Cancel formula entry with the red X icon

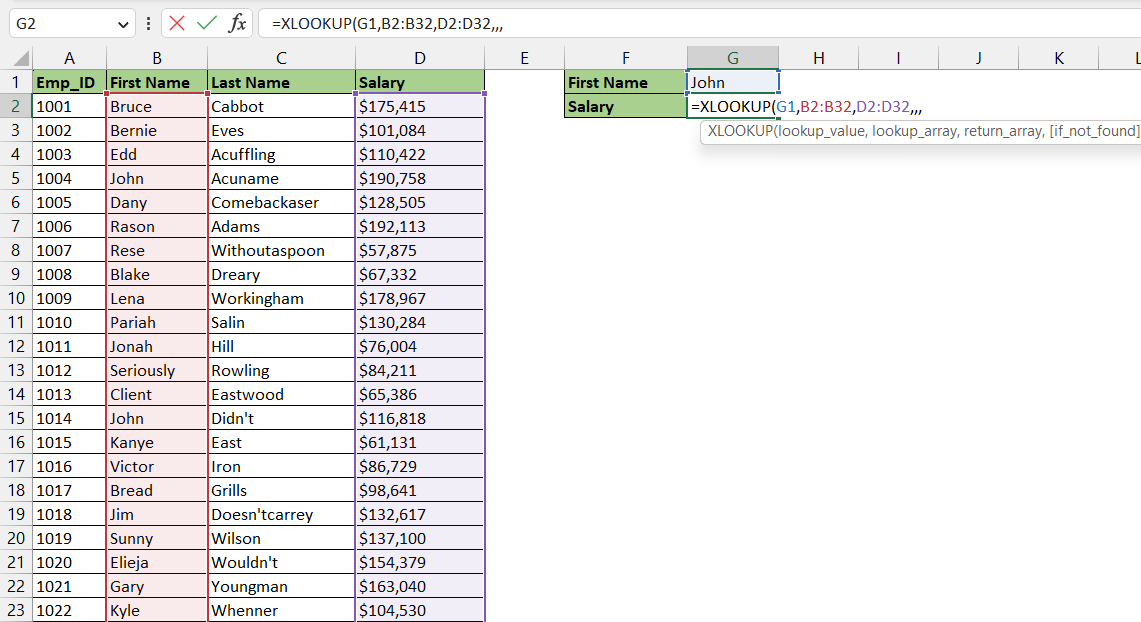177,23
